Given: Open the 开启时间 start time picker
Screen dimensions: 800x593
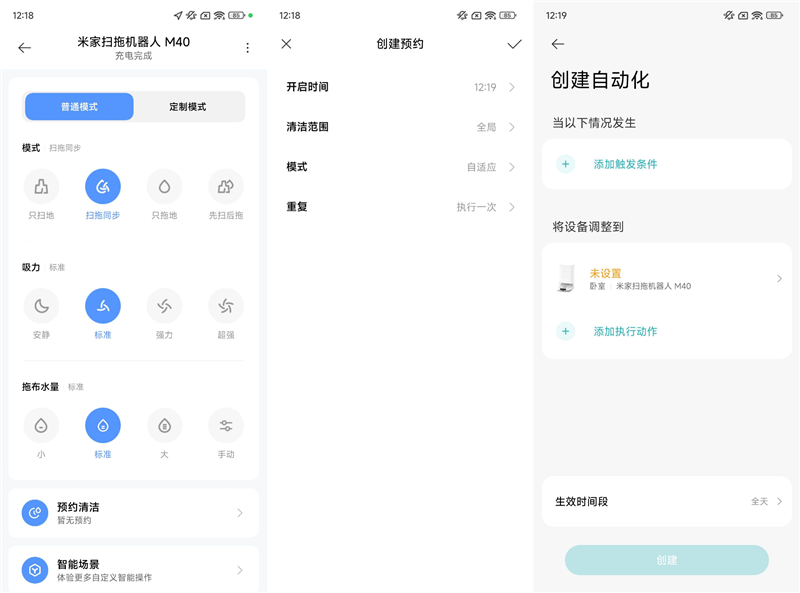Looking at the screenshot, I should pos(400,87).
